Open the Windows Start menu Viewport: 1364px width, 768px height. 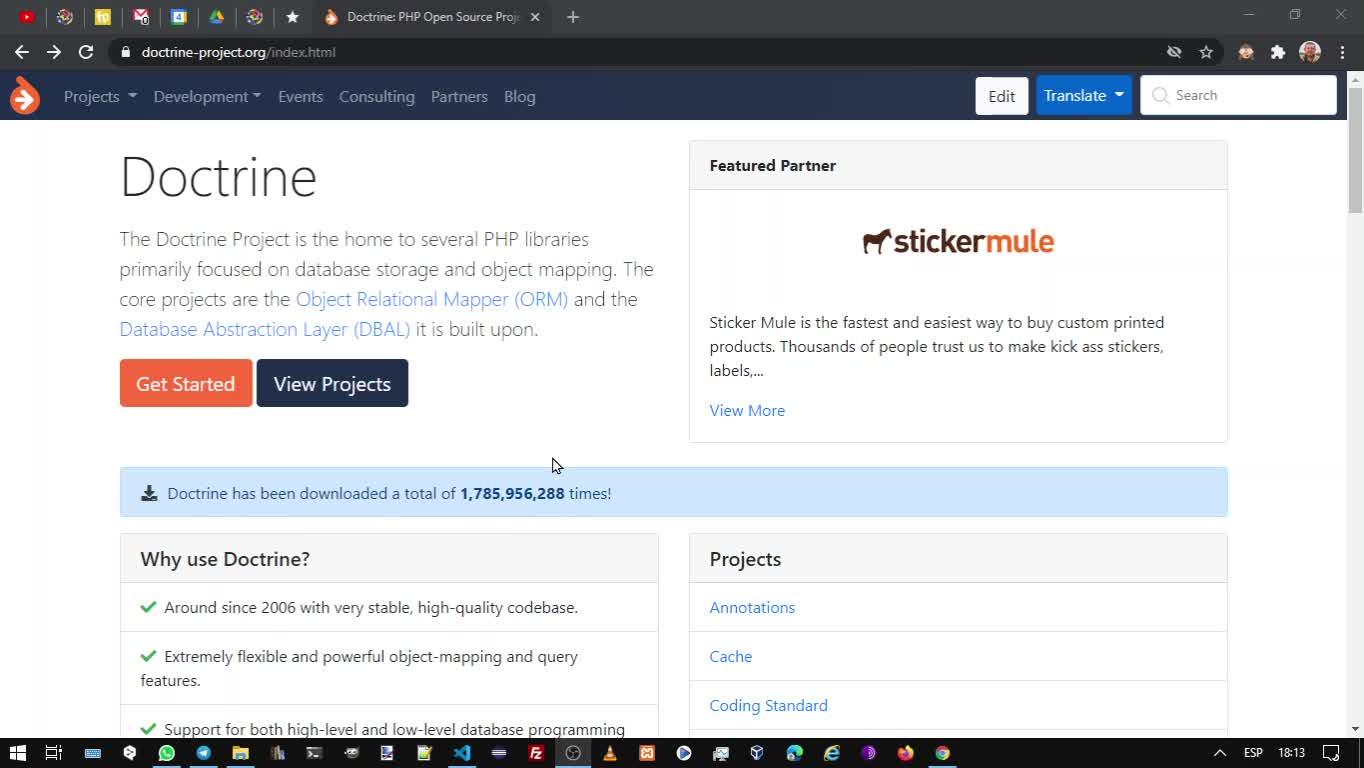[17, 753]
